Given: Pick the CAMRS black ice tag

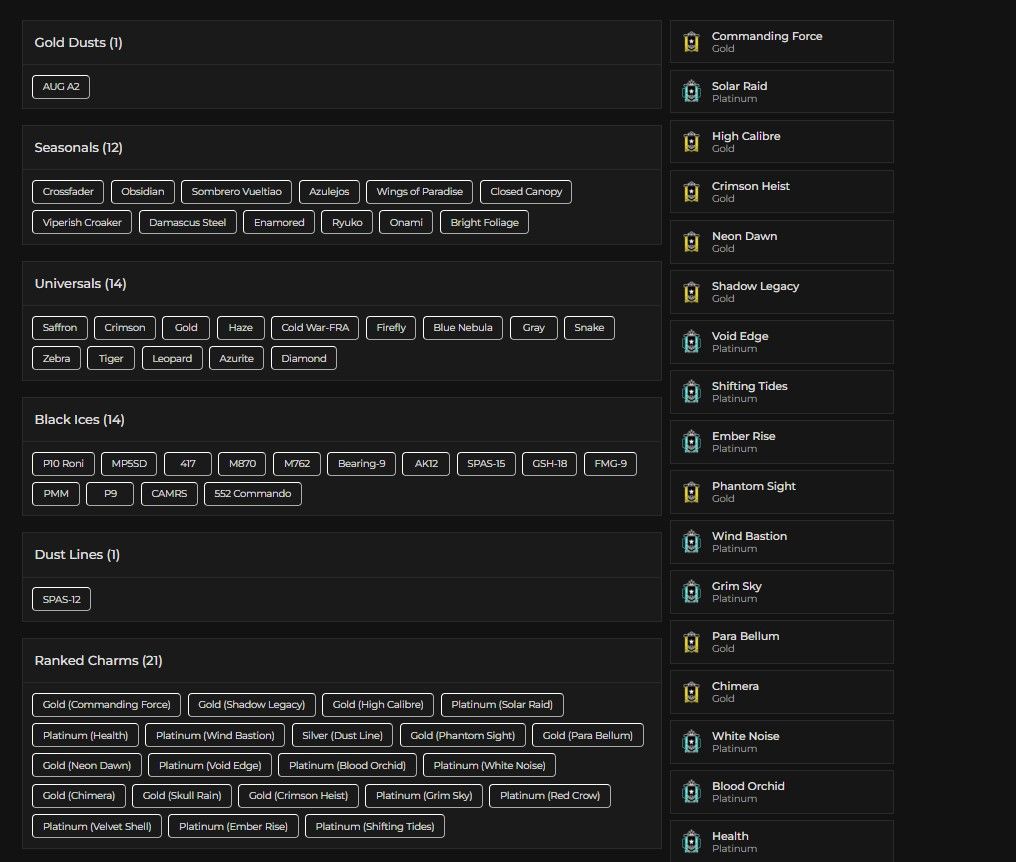Looking at the screenshot, I should 169,494.
